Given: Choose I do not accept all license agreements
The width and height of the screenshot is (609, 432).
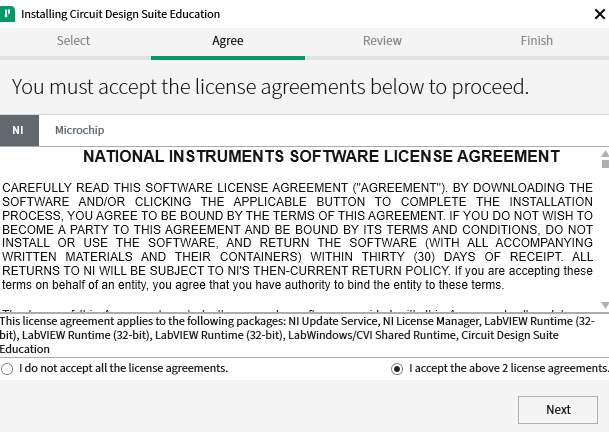Looking at the screenshot, I should tap(7, 368).
